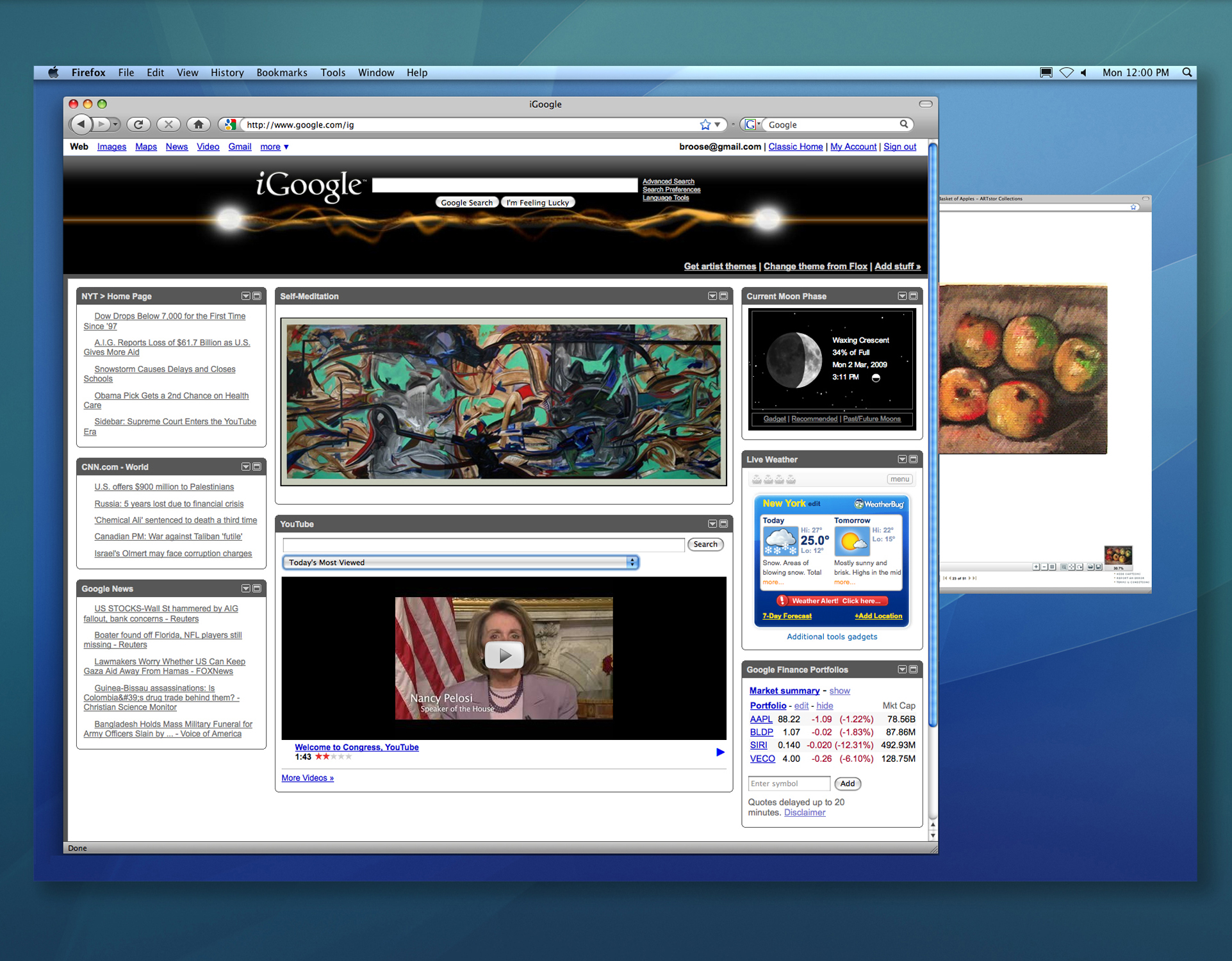
Task: Open the Self-Meditation abstract painting
Action: (504, 402)
